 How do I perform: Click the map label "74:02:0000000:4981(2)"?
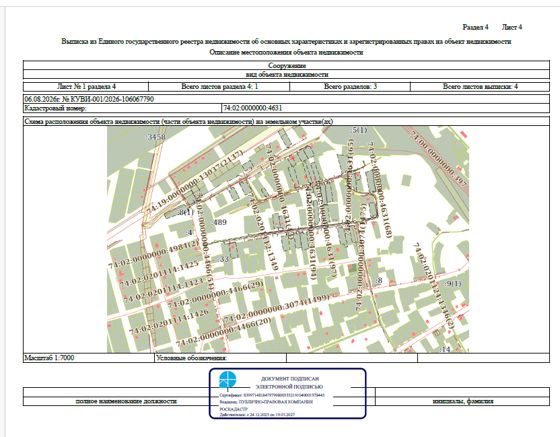pos(154,254)
